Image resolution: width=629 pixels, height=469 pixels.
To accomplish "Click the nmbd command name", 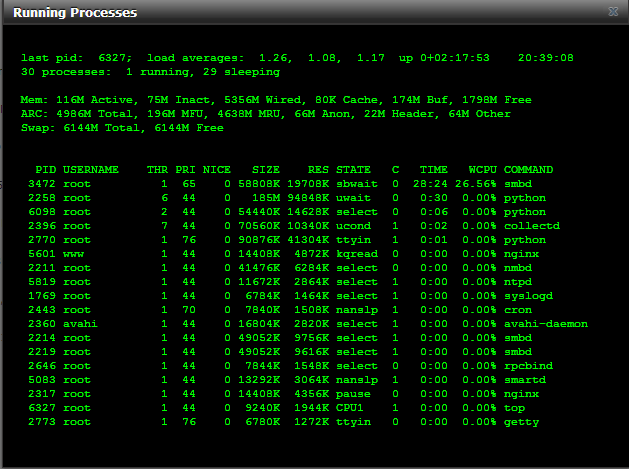I will click(518, 268).
